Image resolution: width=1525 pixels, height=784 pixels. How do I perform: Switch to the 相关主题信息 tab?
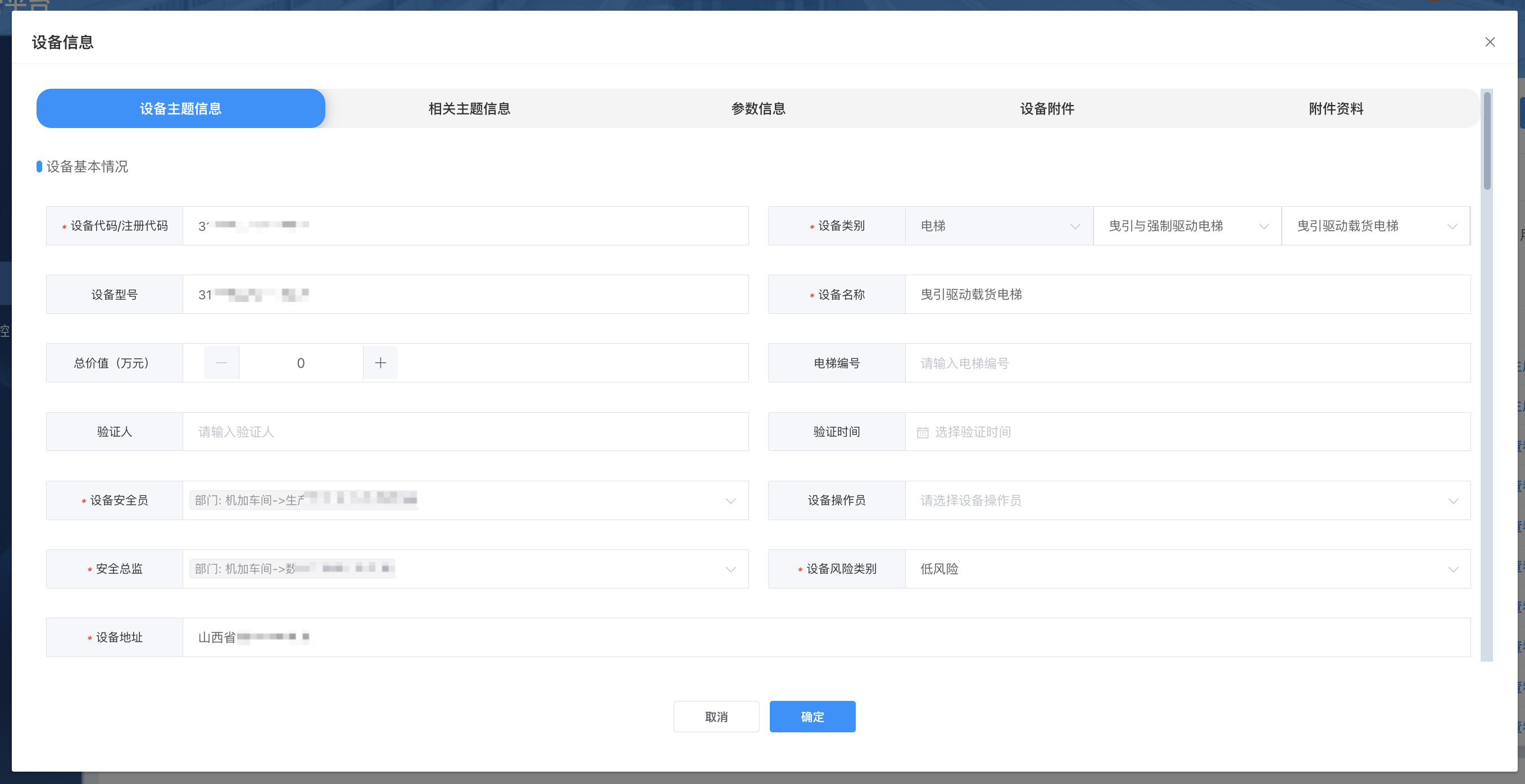tap(469, 109)
